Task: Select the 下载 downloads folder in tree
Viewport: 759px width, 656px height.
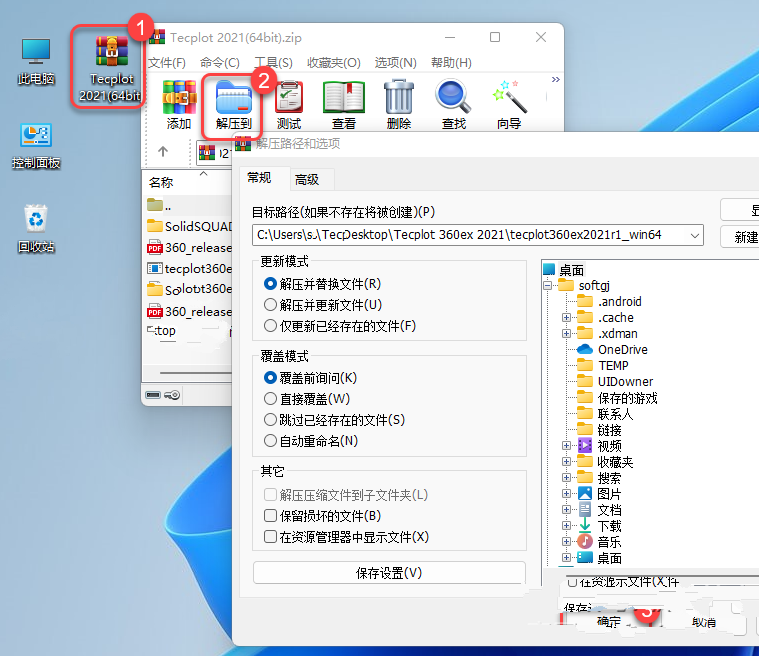Action: [600, 526]
